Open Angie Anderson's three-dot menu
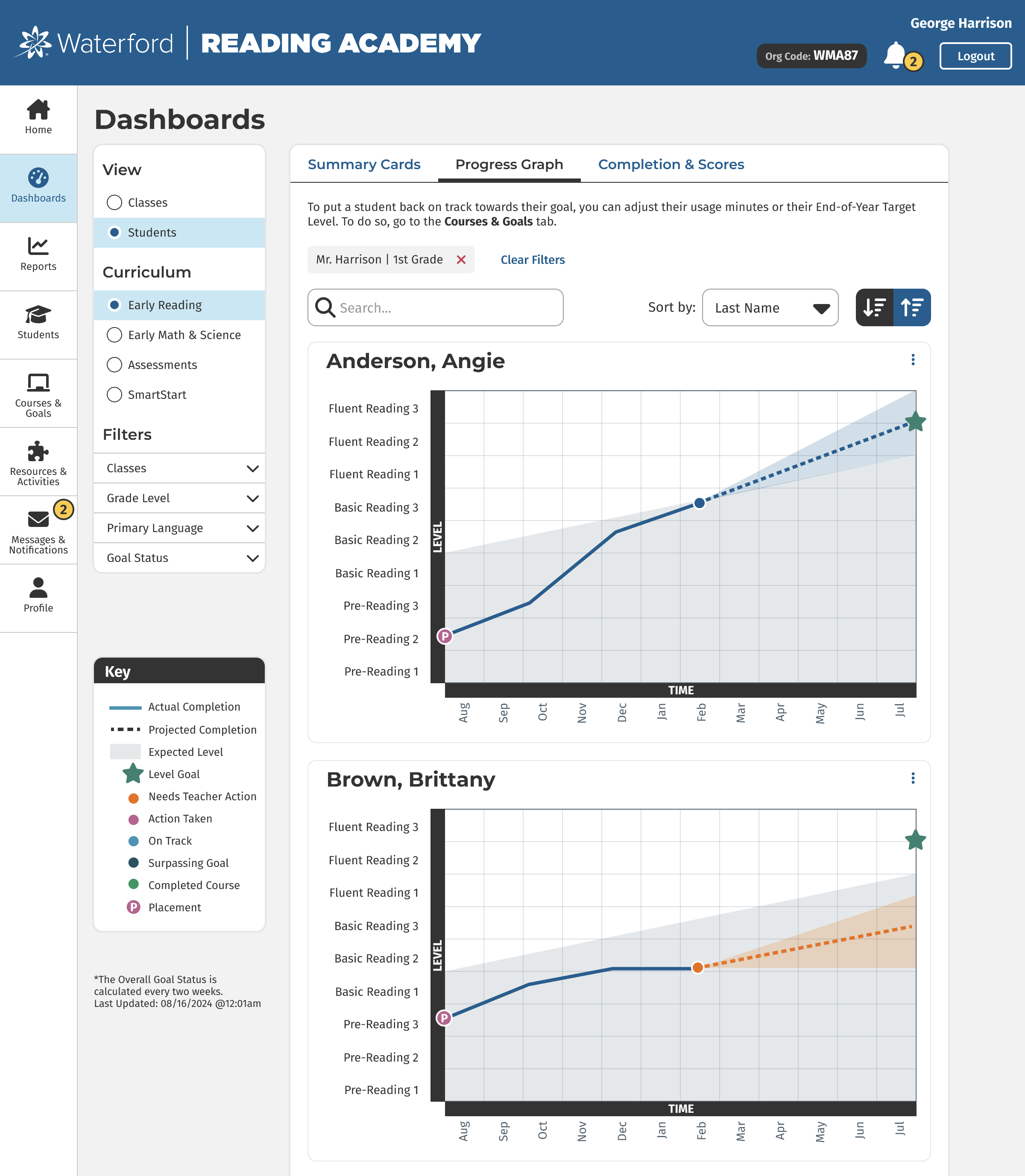Image resolution: width=1025 pixels, height=1176 pixels. (913, 360)
